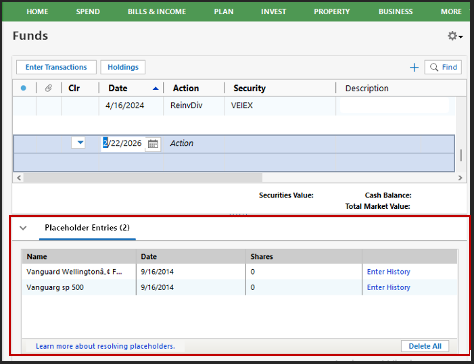Click the Action column header
Screen dimensions: 474x364
(x=186, y=88)
